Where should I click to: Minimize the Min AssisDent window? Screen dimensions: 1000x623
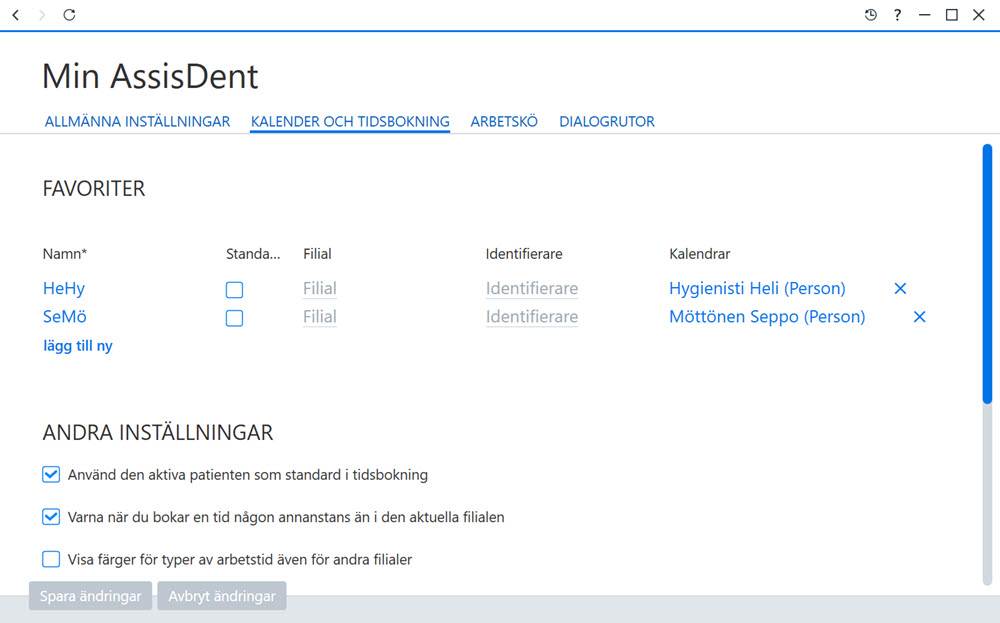click(x=924, y=15)
